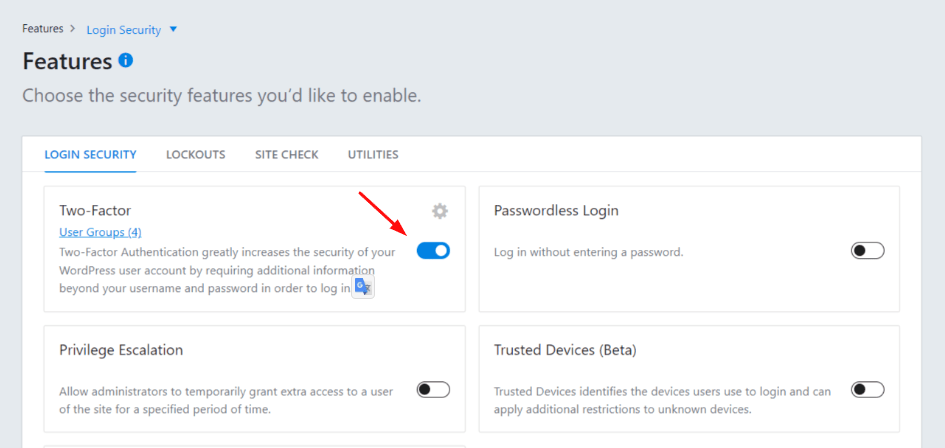Click the Passwordless Login card title

pyautogui.click(x=556, y=210)
